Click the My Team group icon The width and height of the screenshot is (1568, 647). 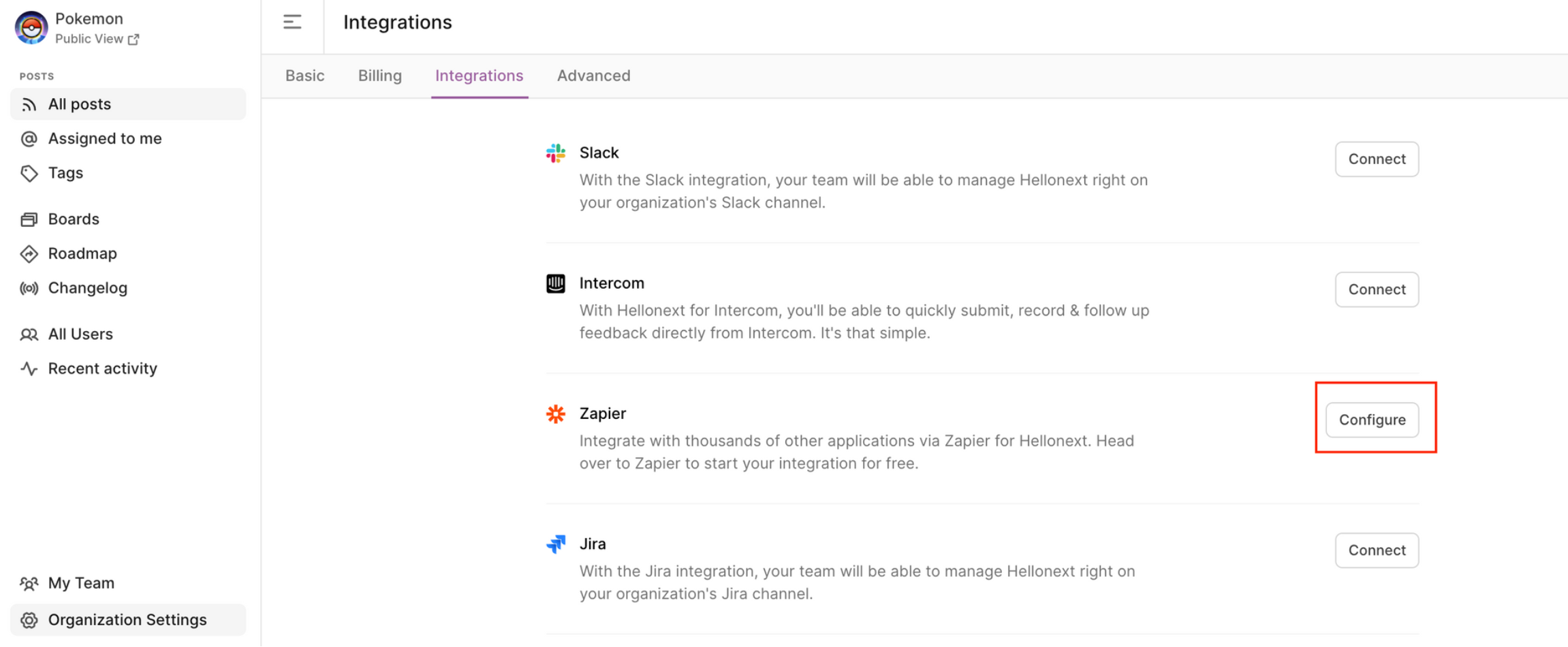(29, 584)
